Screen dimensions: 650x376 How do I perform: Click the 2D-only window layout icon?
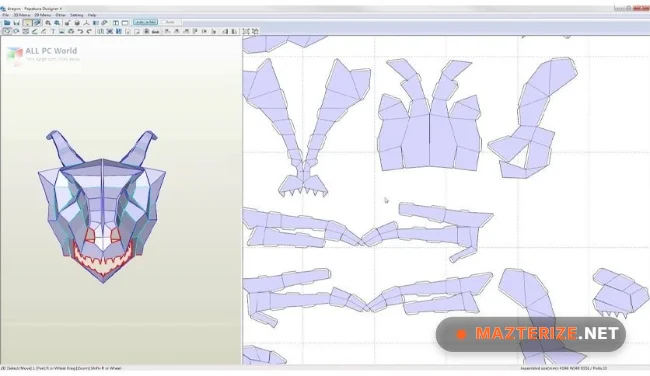(x=125, y=22)
